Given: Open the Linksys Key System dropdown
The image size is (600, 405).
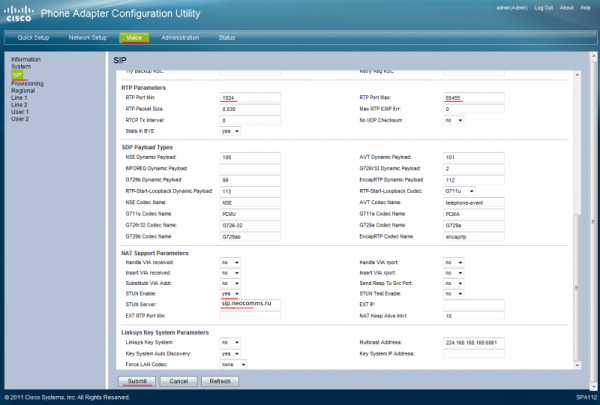Looking at the screenshot, I should click(230, 342).
